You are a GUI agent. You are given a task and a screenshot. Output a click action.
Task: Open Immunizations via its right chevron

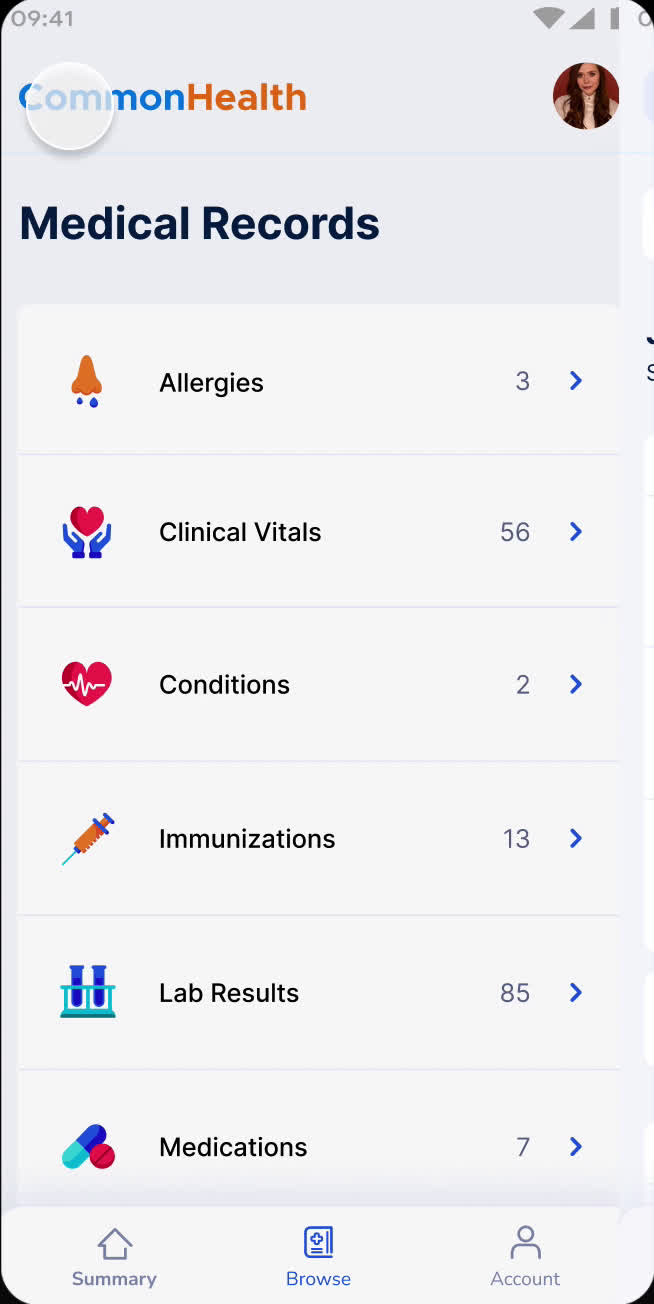[576, 838]
